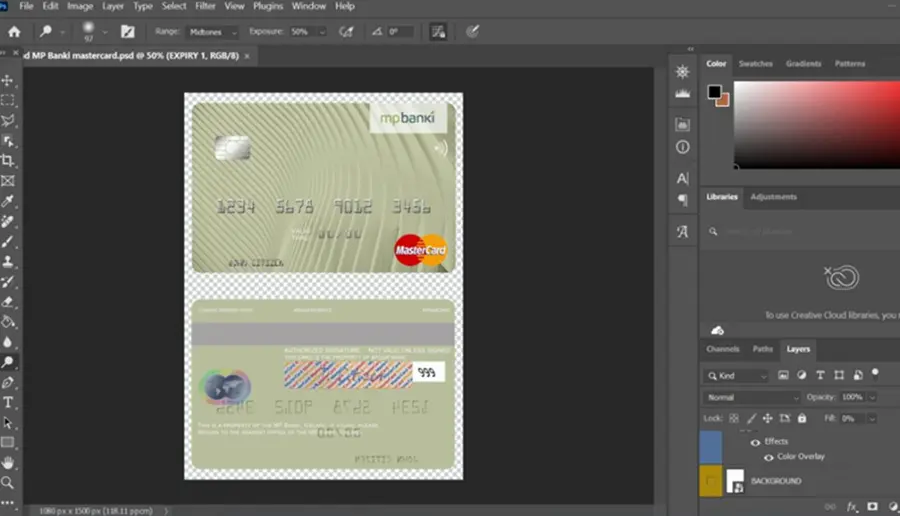The height and width of the screenshot is (516, 900).
Task: Expand the layer Kind filter dropdown
Action: (736, 376)
